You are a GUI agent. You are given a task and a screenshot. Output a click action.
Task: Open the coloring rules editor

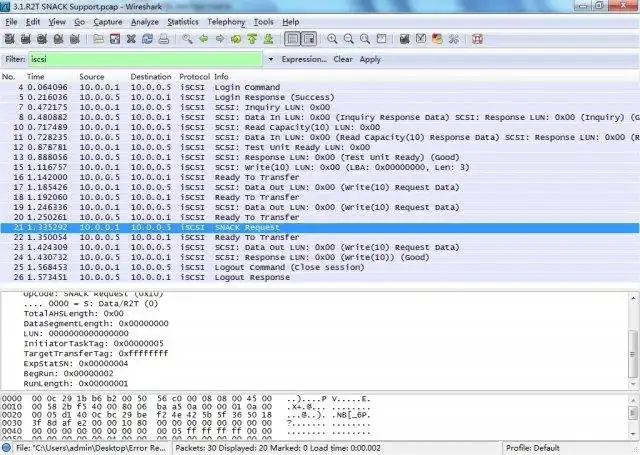[437, 39]
